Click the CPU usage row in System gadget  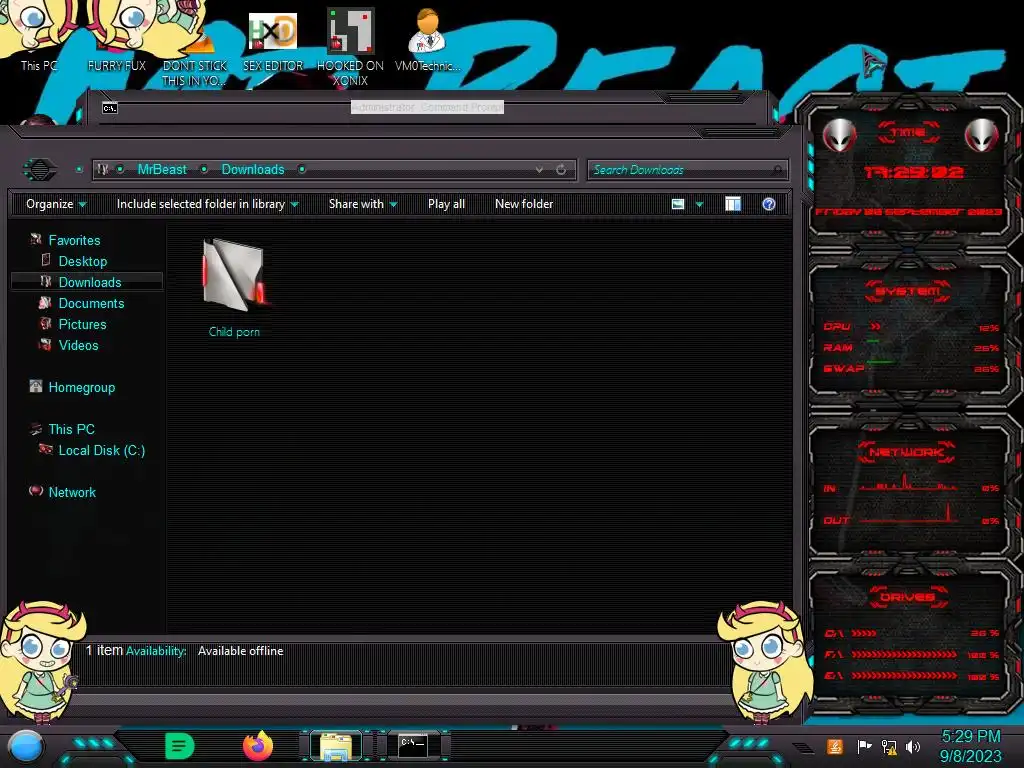tap(910, 327)
